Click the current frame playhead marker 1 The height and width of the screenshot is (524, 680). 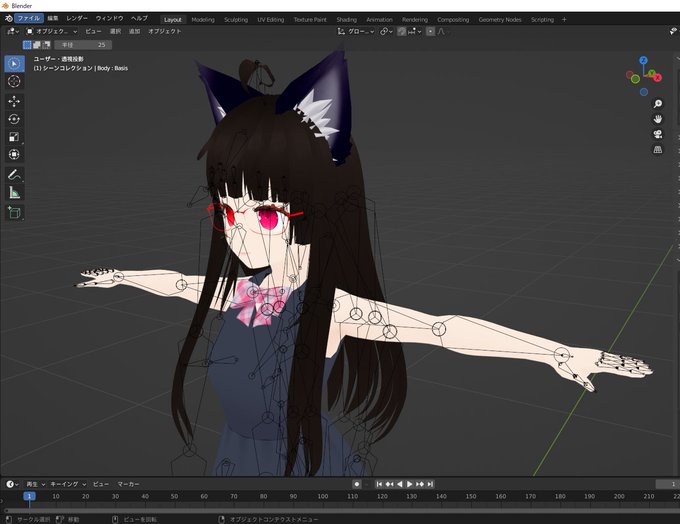[29, 496]
